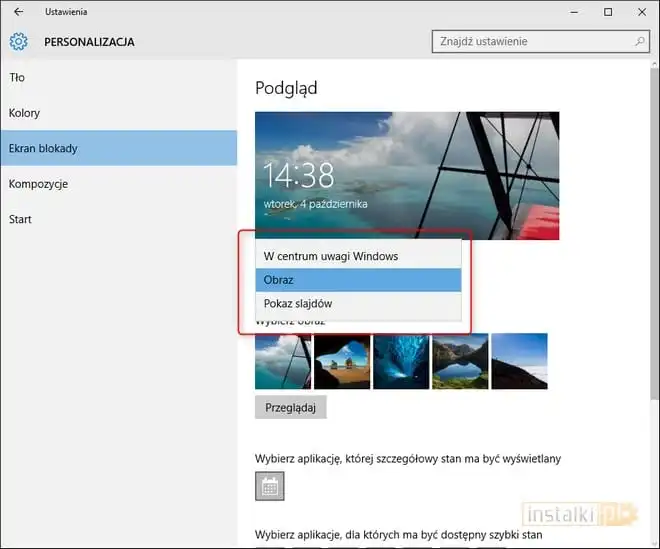This screenshot has height=549, width=660.
Task: Pick the blue underwater thumbnail
Action: (x=401, y=361)
